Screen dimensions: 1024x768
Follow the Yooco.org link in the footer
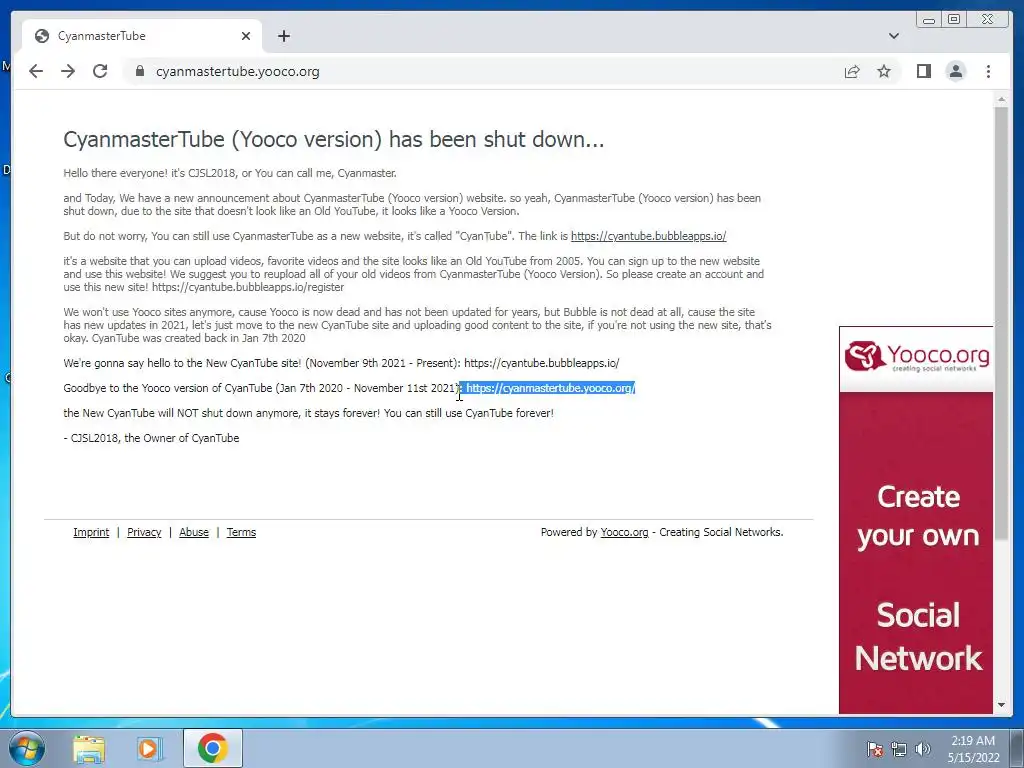pos(624,532)
